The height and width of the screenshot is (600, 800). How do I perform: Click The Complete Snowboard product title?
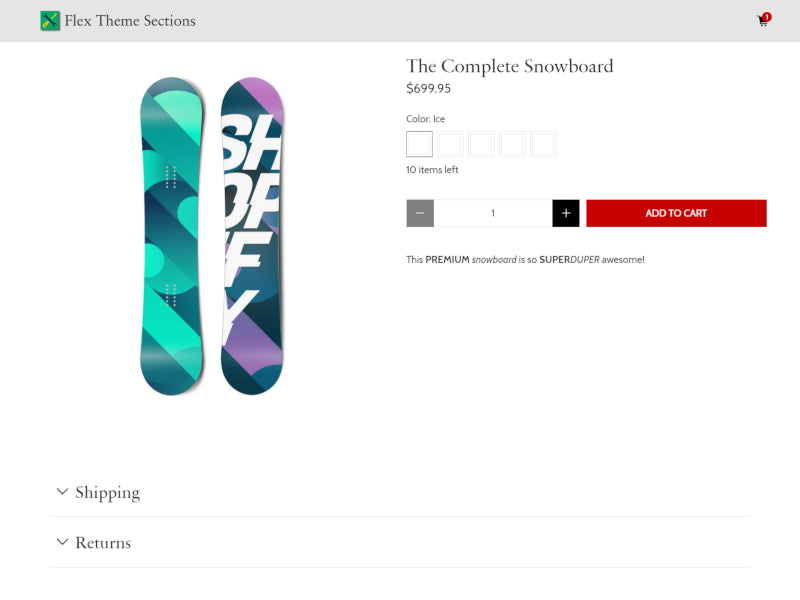click(x=509, y=66)
